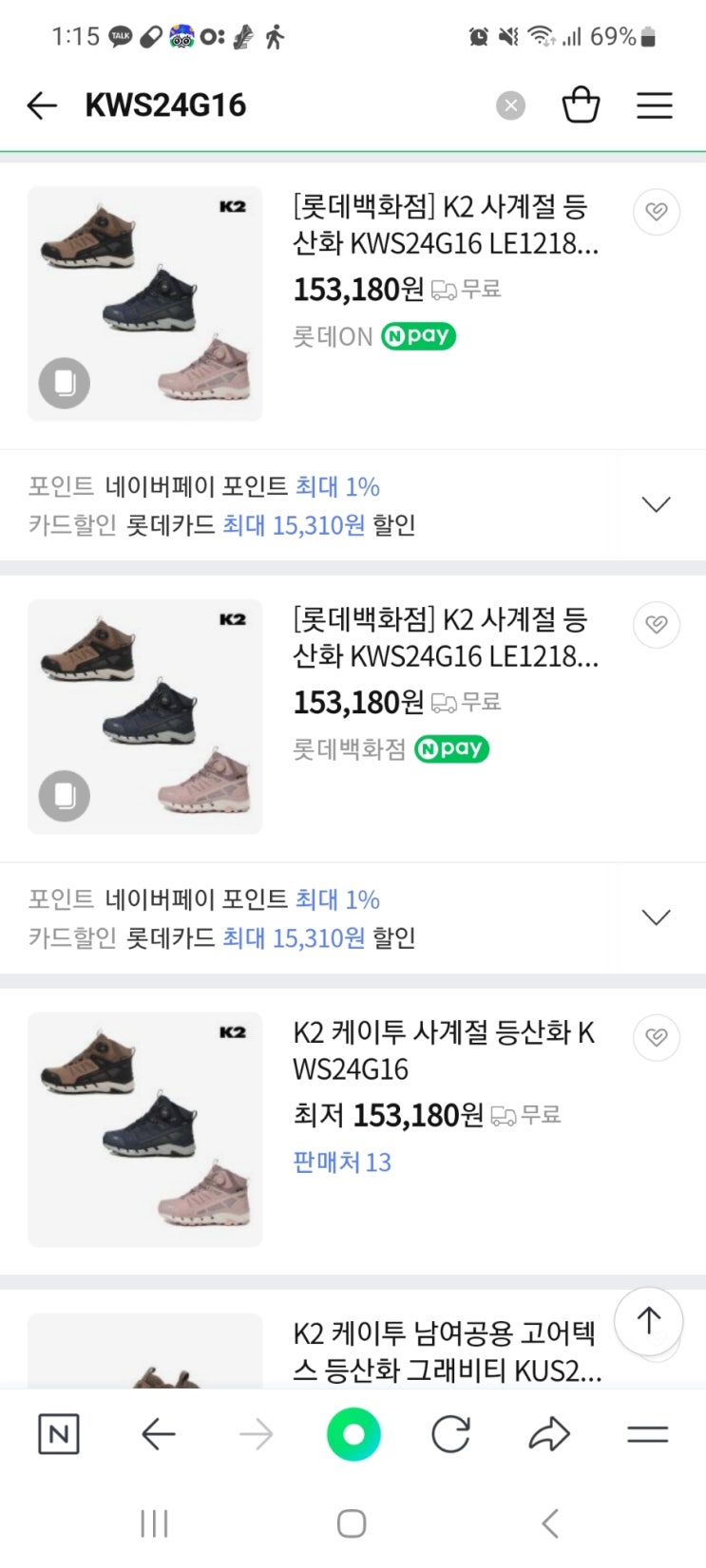This screenshot has width=706, height=1568.
Task: Open first product title [롯데백화점] K2 사계절 등산화
Action: pos(445,225)
